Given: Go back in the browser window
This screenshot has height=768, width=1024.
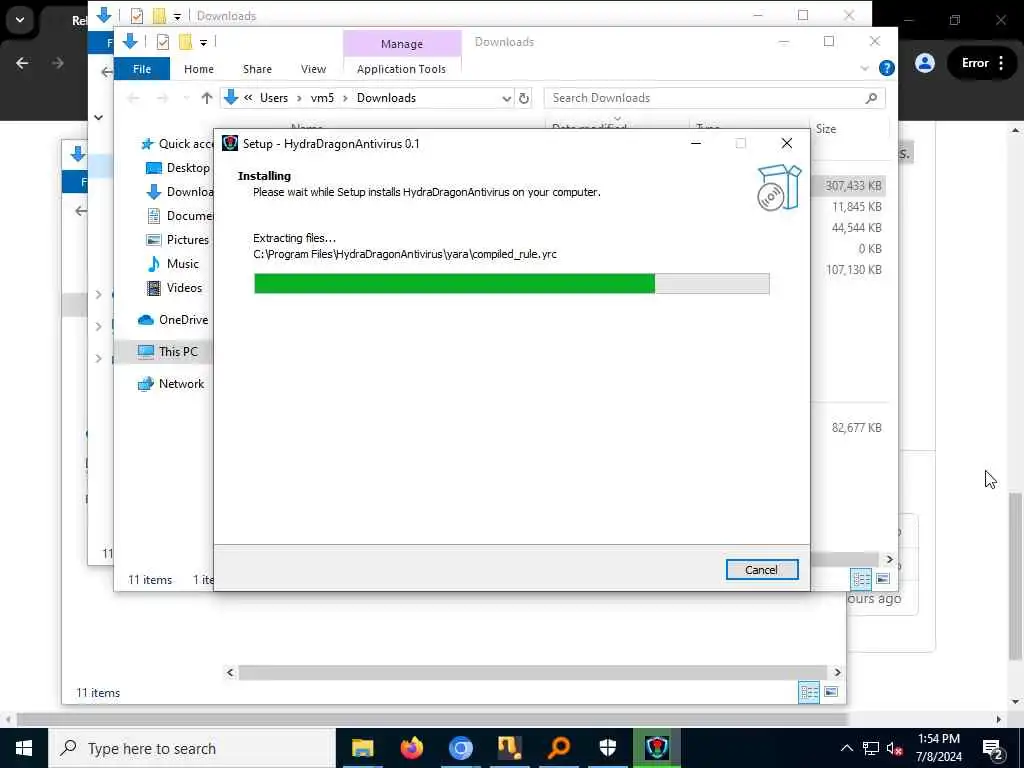Looking at the screenshot, I should click(22, 63).
